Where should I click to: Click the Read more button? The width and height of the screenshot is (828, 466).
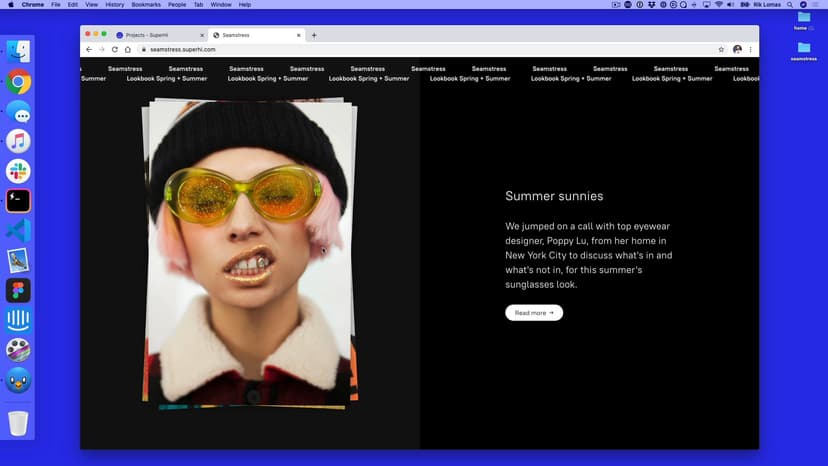tap(534, 313)
